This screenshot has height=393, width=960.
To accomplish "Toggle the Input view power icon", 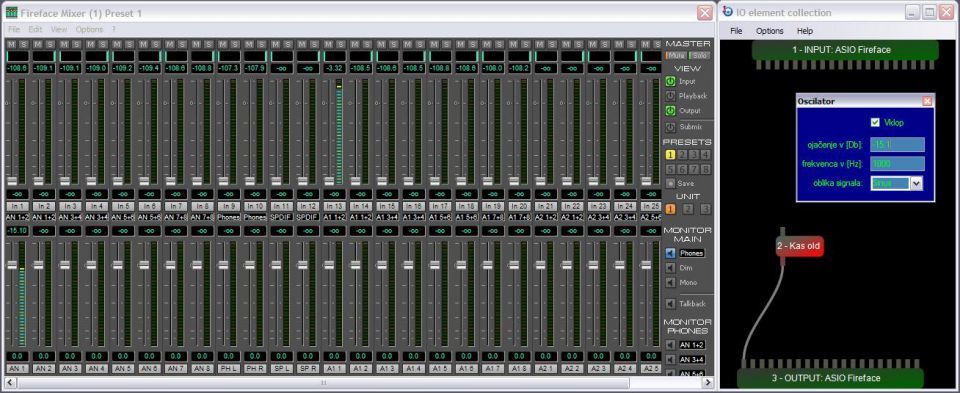I will tap(670, 81).
